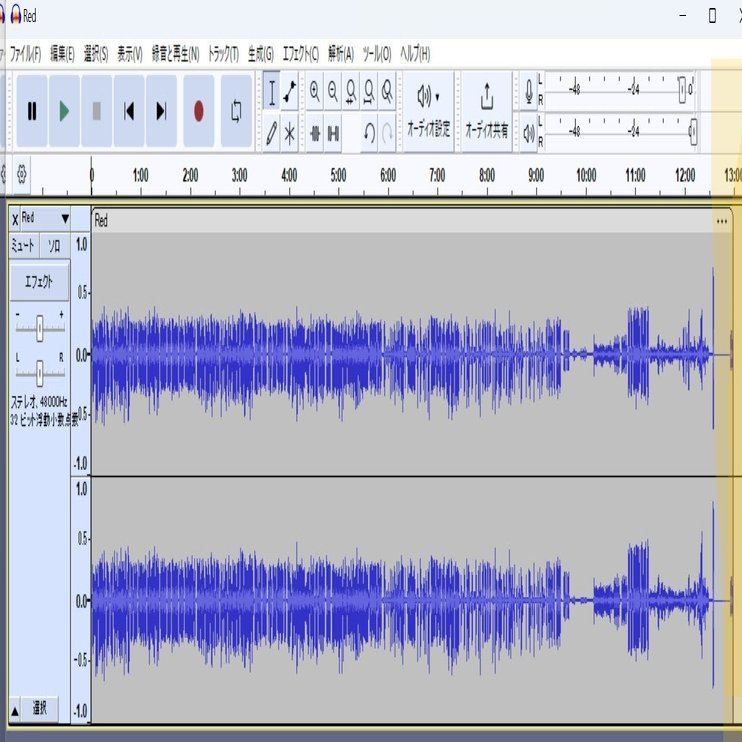Click the 6:00 mark on the timeline ruler
The image size is (742, 742).
[x=388, y=176]
